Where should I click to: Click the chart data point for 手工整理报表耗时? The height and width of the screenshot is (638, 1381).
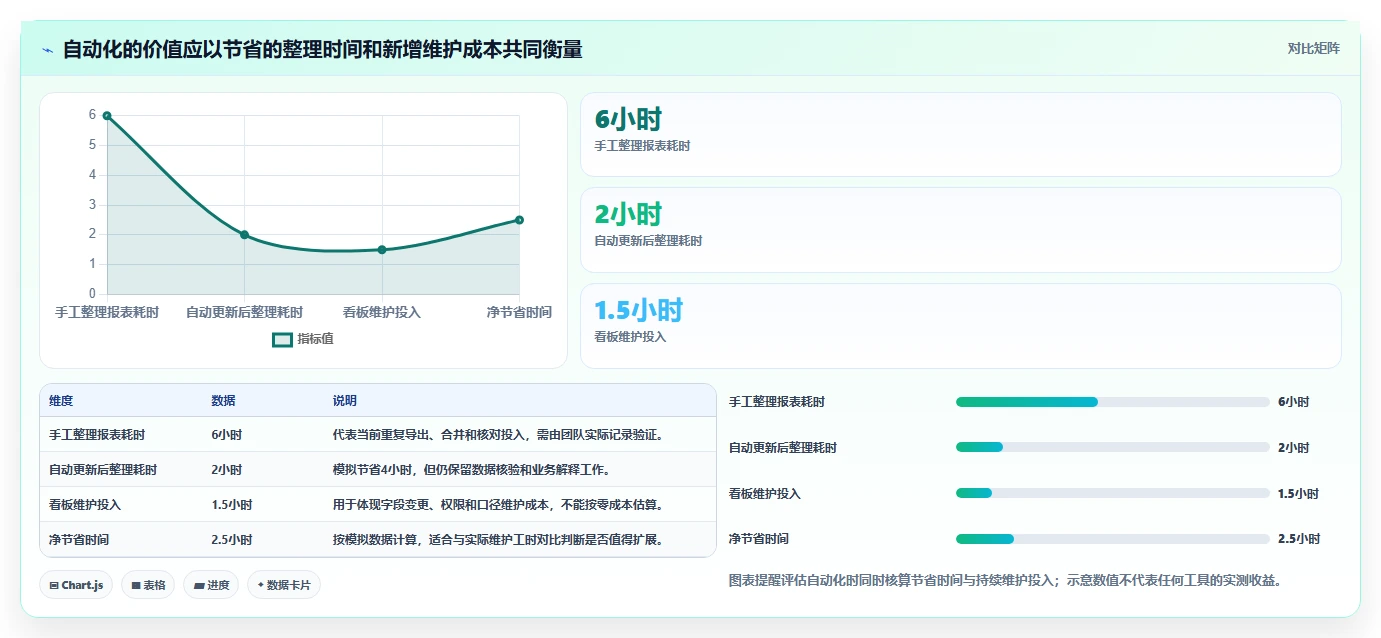tap(107, 116)
